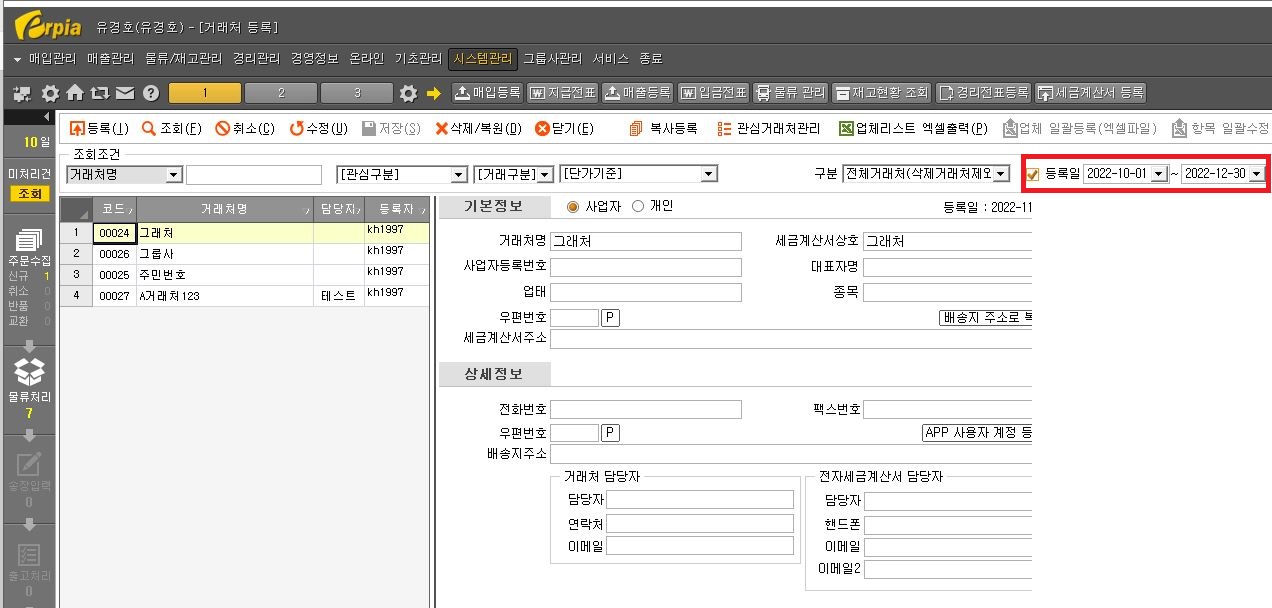Click the refresh loop arrows icon
Viewport: 1272px width, 608px height.
pyautogui.click(x=99, y=93)
